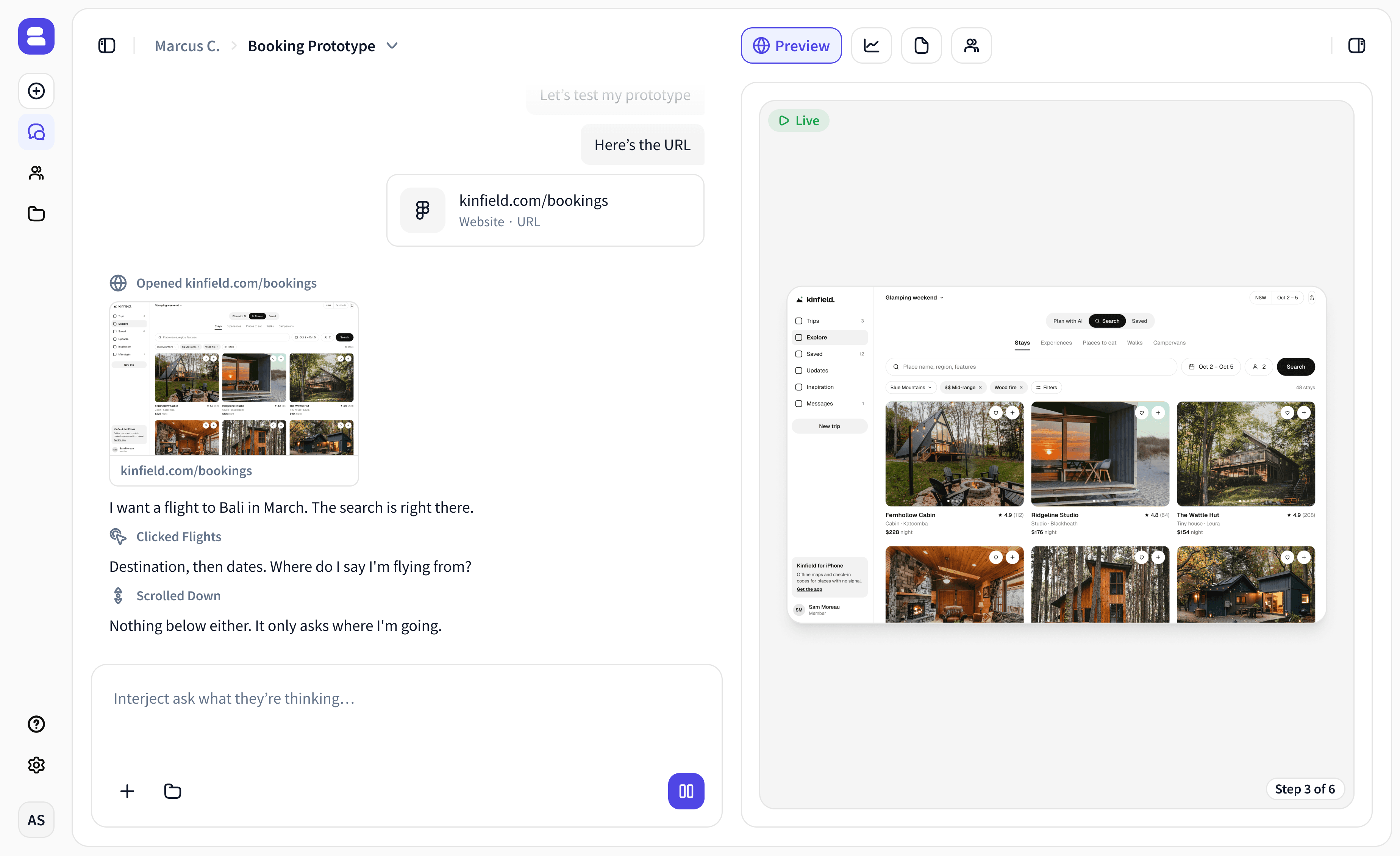Viewport: 1400px width, 856px height.
Task: Click Get the app link
Action: pyautogui.click(x=809, y=590)
